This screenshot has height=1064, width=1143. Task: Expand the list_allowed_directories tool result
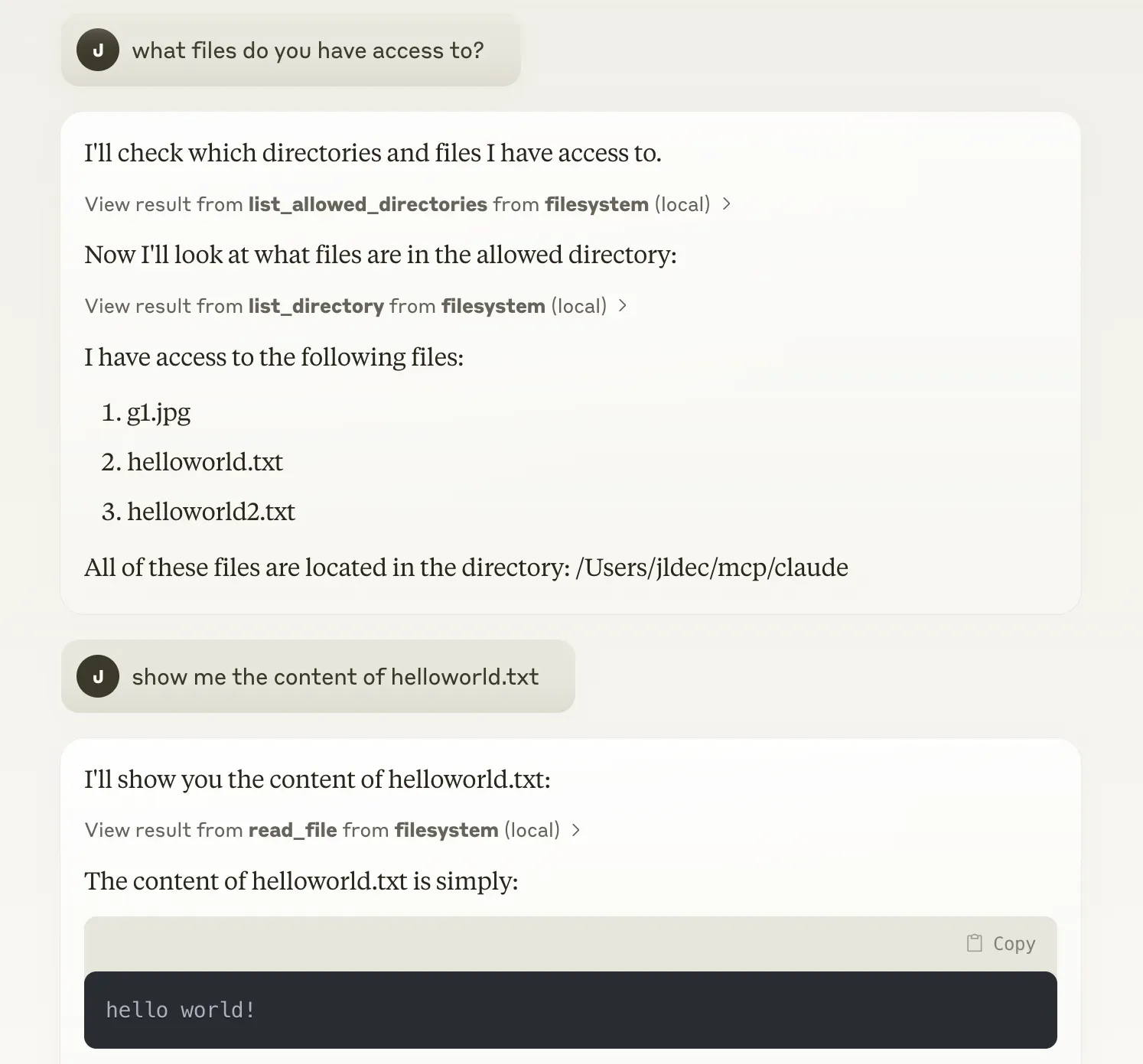[367, 204]
